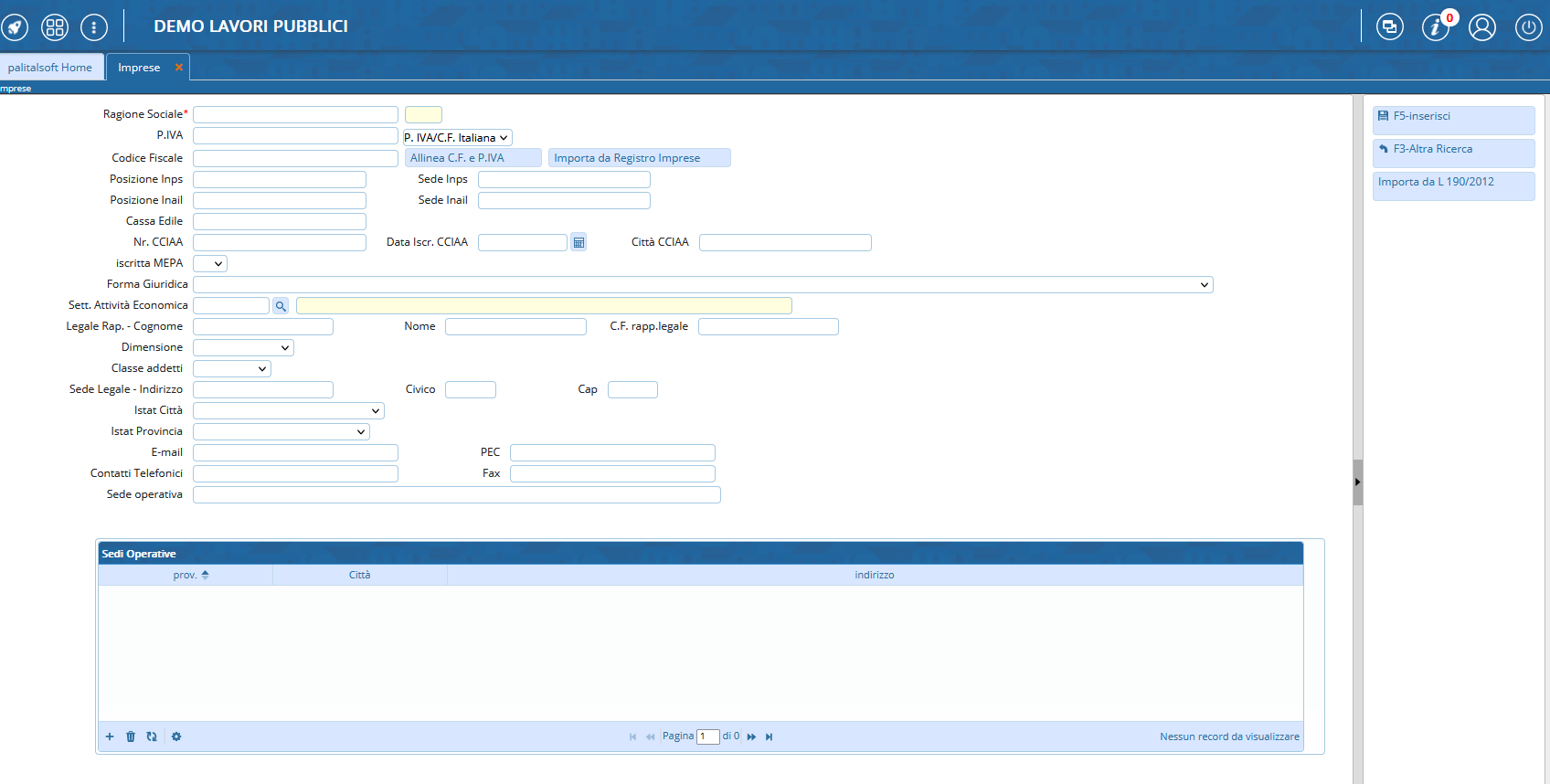This screenshot has width=1550, height=784.
Task: Add a new row in Sedi Operative
Action: (110, 736)
